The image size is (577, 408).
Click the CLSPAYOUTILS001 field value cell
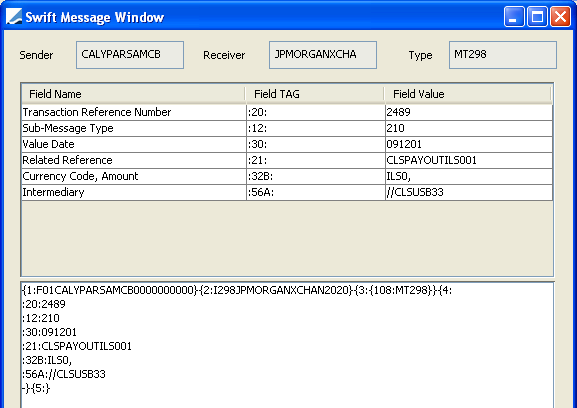coord(469,160)
